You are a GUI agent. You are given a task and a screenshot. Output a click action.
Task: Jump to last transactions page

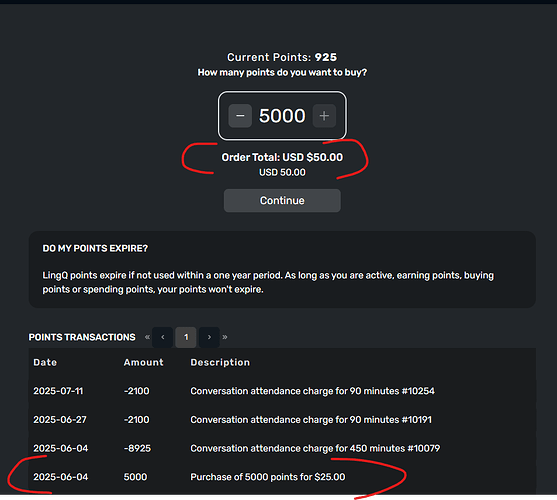coord(225,337)
